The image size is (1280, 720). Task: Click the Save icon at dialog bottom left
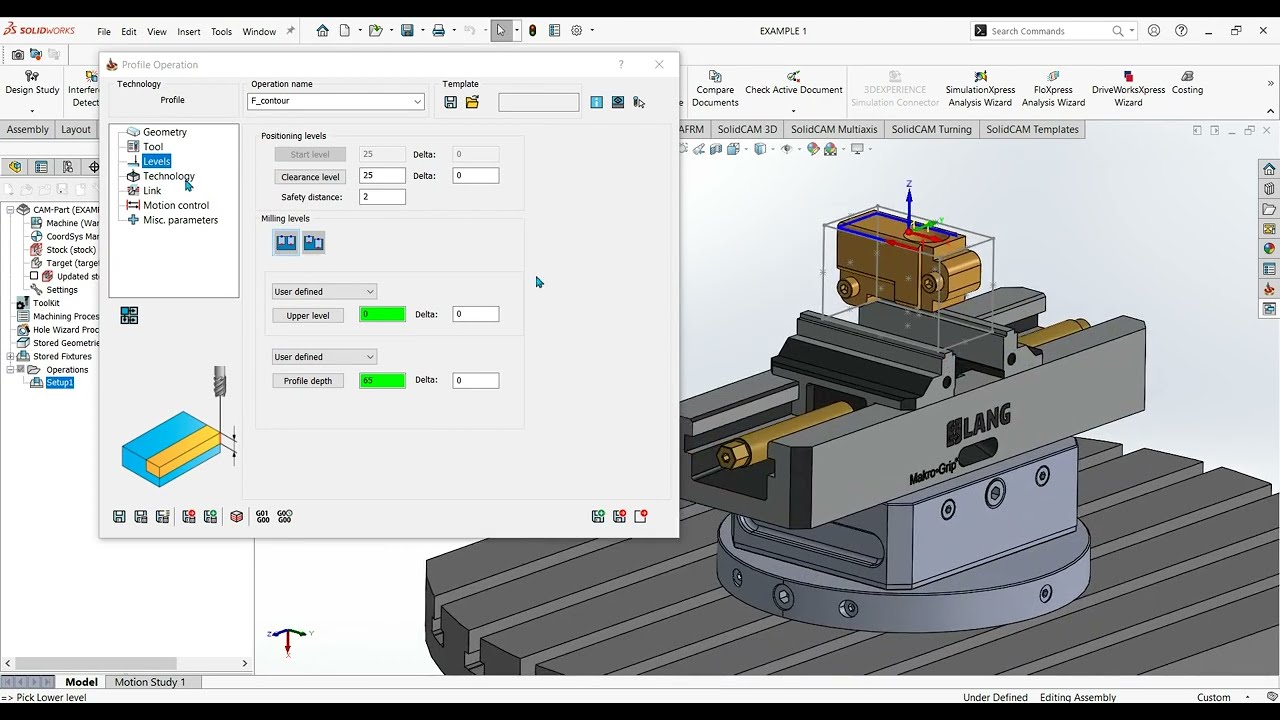pos(119,516)
